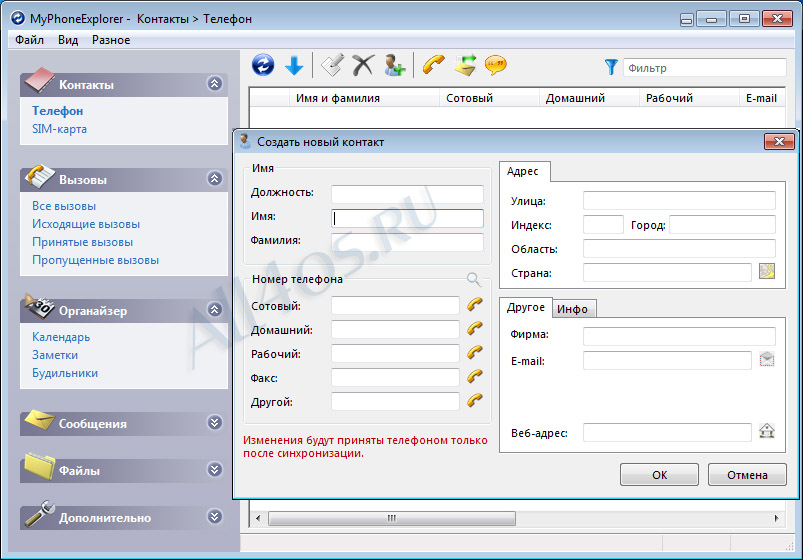Image resolution: width=803 pixels, height=560 pixels.
Task: Collapse the Органайзер sidebar section
Action: pyautogui.click(x=215, y=309)
